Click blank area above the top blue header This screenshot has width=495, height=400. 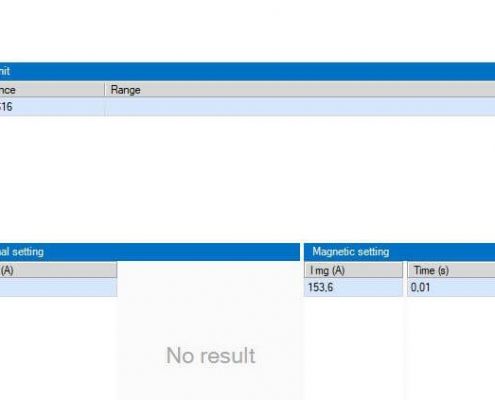pyautogui.click(x=247, y=31)
